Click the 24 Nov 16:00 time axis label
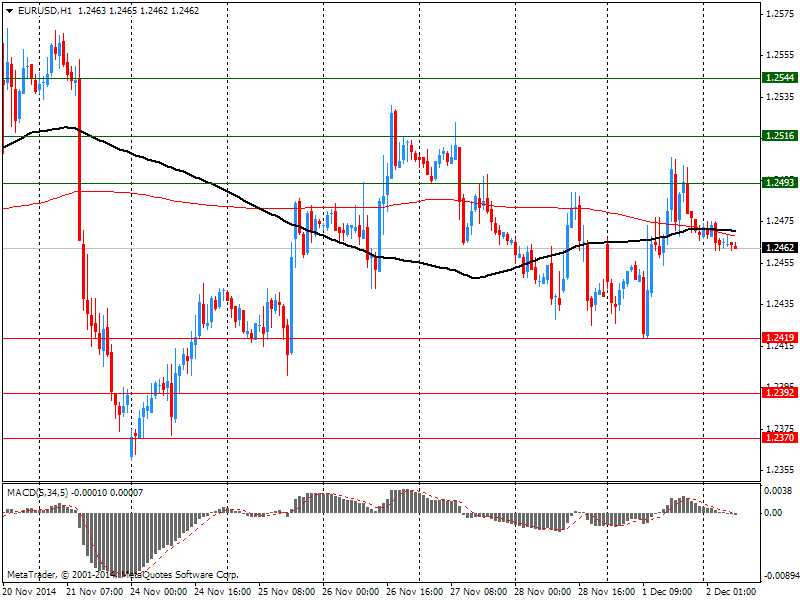The image size is (800, 600). pyautogui.click(x=222, y=592)
